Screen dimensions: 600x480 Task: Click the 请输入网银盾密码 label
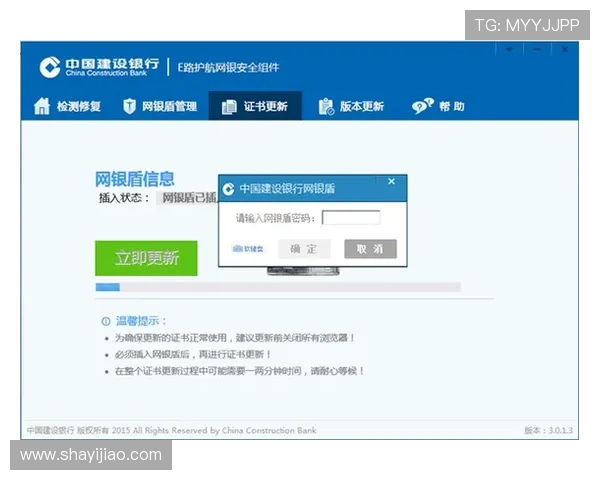(276, 218)
